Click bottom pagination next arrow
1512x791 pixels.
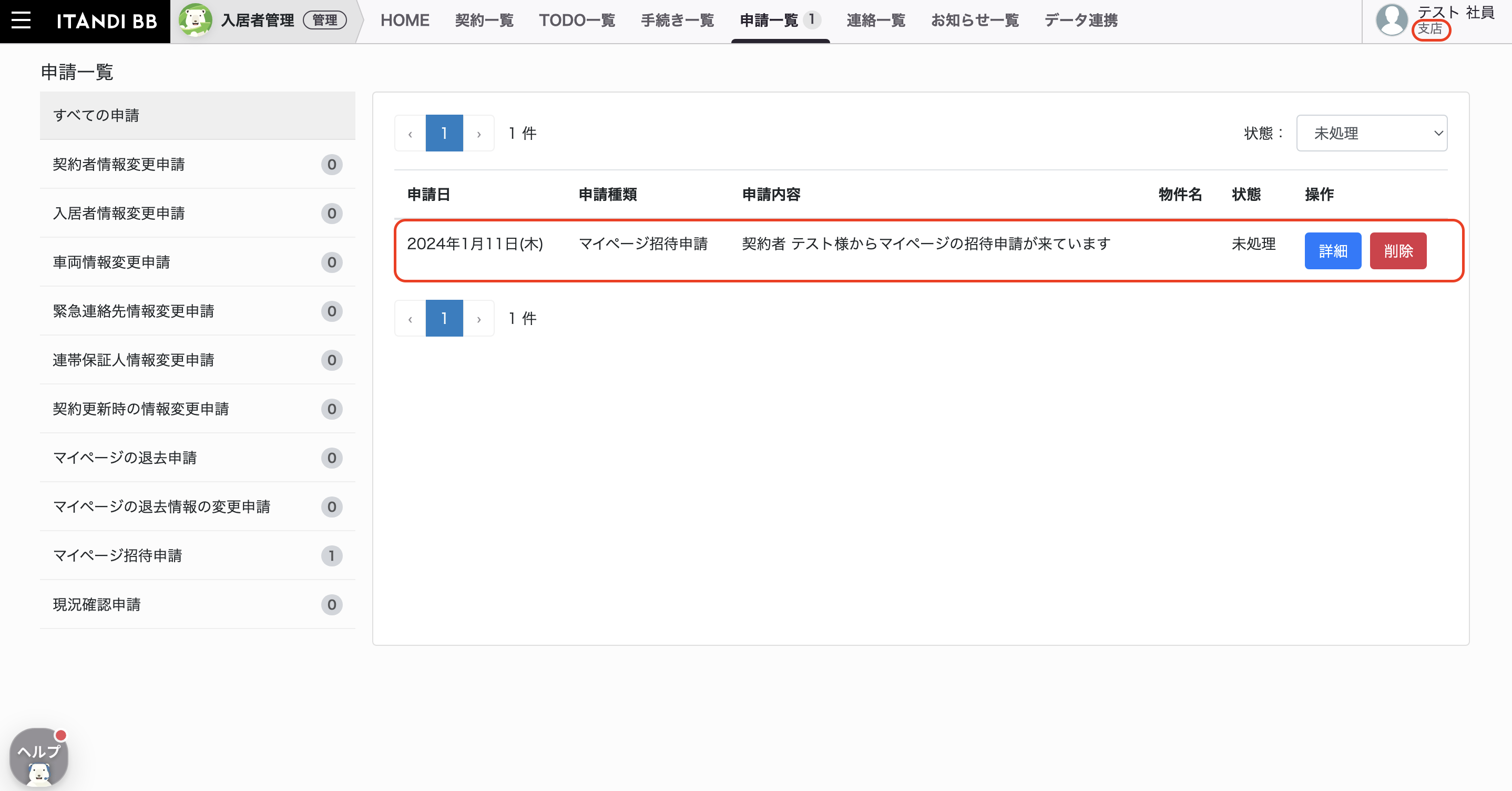coord(479,318)
